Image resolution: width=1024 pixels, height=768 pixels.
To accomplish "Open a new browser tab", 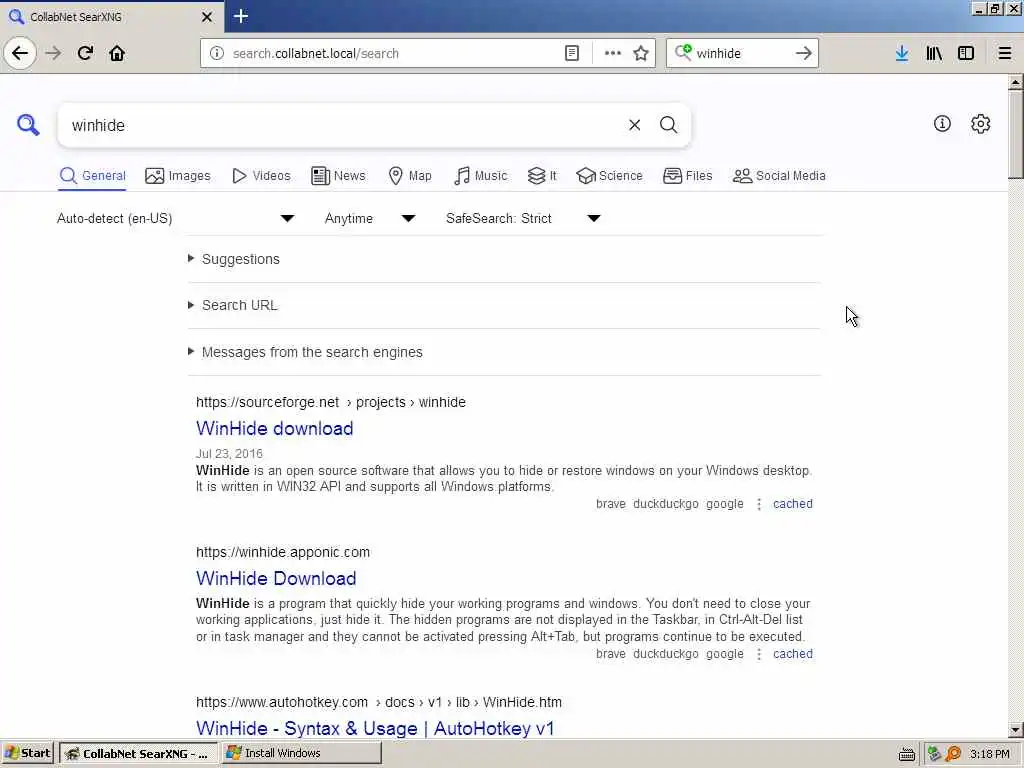I will (241, 16).
